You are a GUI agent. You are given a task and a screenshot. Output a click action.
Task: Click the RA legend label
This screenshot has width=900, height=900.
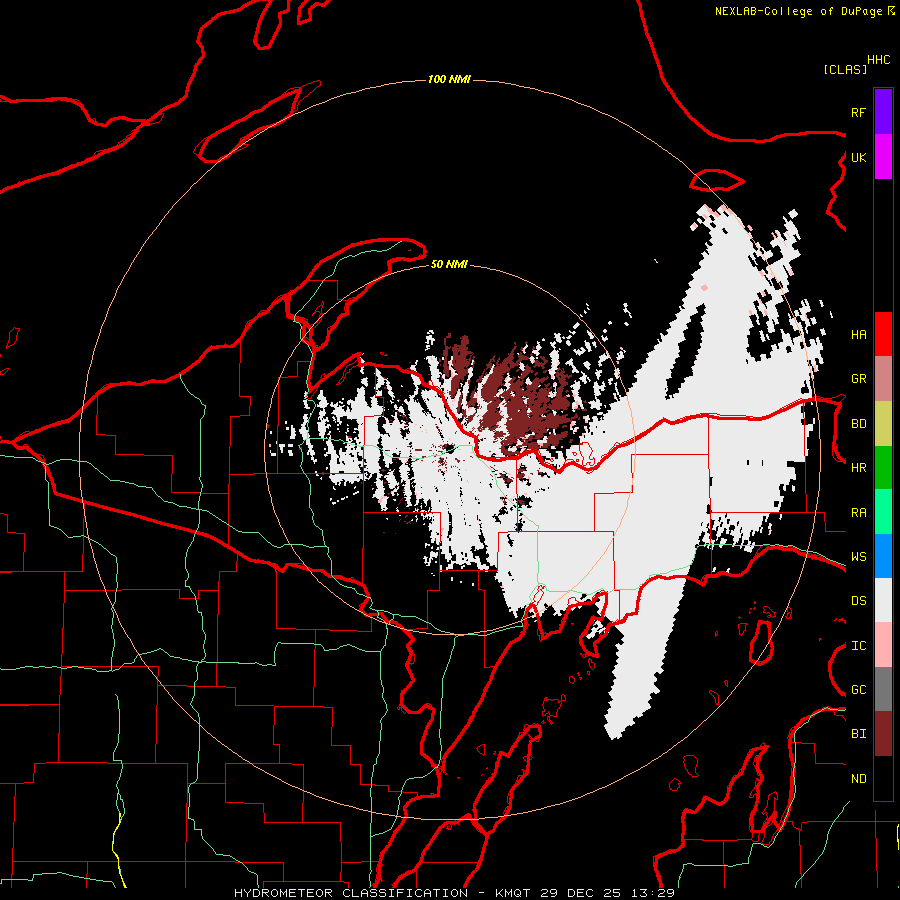coord(858,513)
